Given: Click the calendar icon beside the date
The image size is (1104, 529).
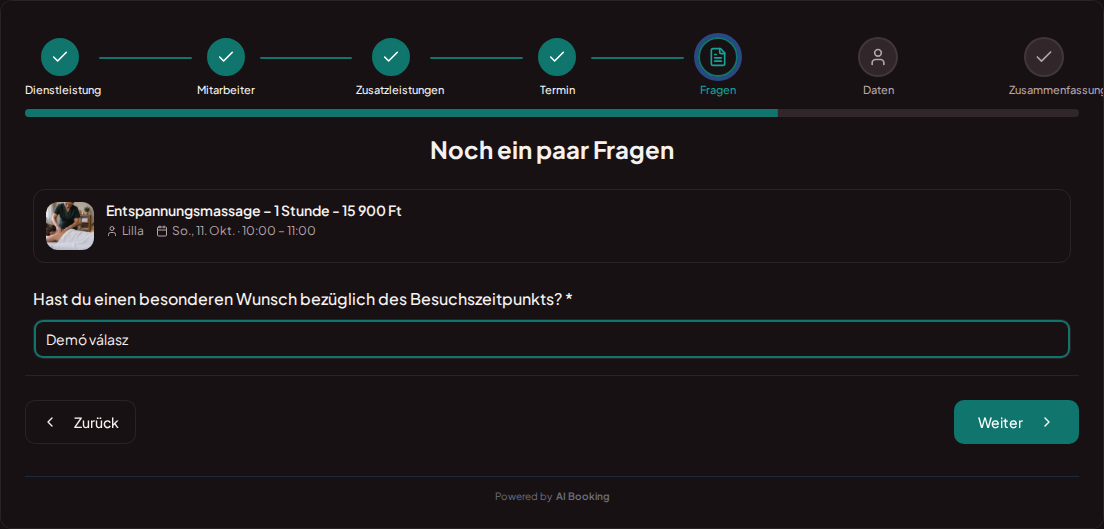Looking at the screenshot, I should click(162, 231).
